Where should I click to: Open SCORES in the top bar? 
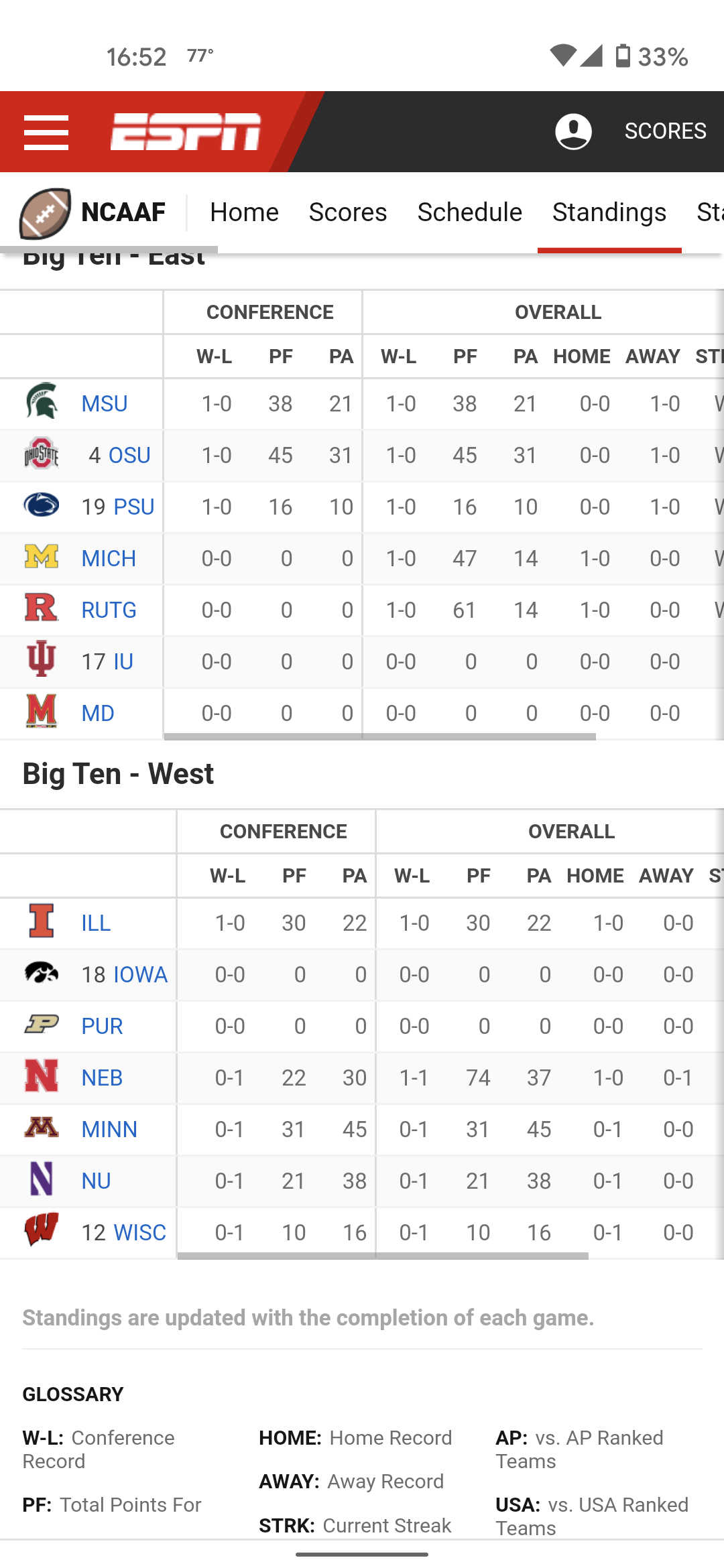(665, 131)
